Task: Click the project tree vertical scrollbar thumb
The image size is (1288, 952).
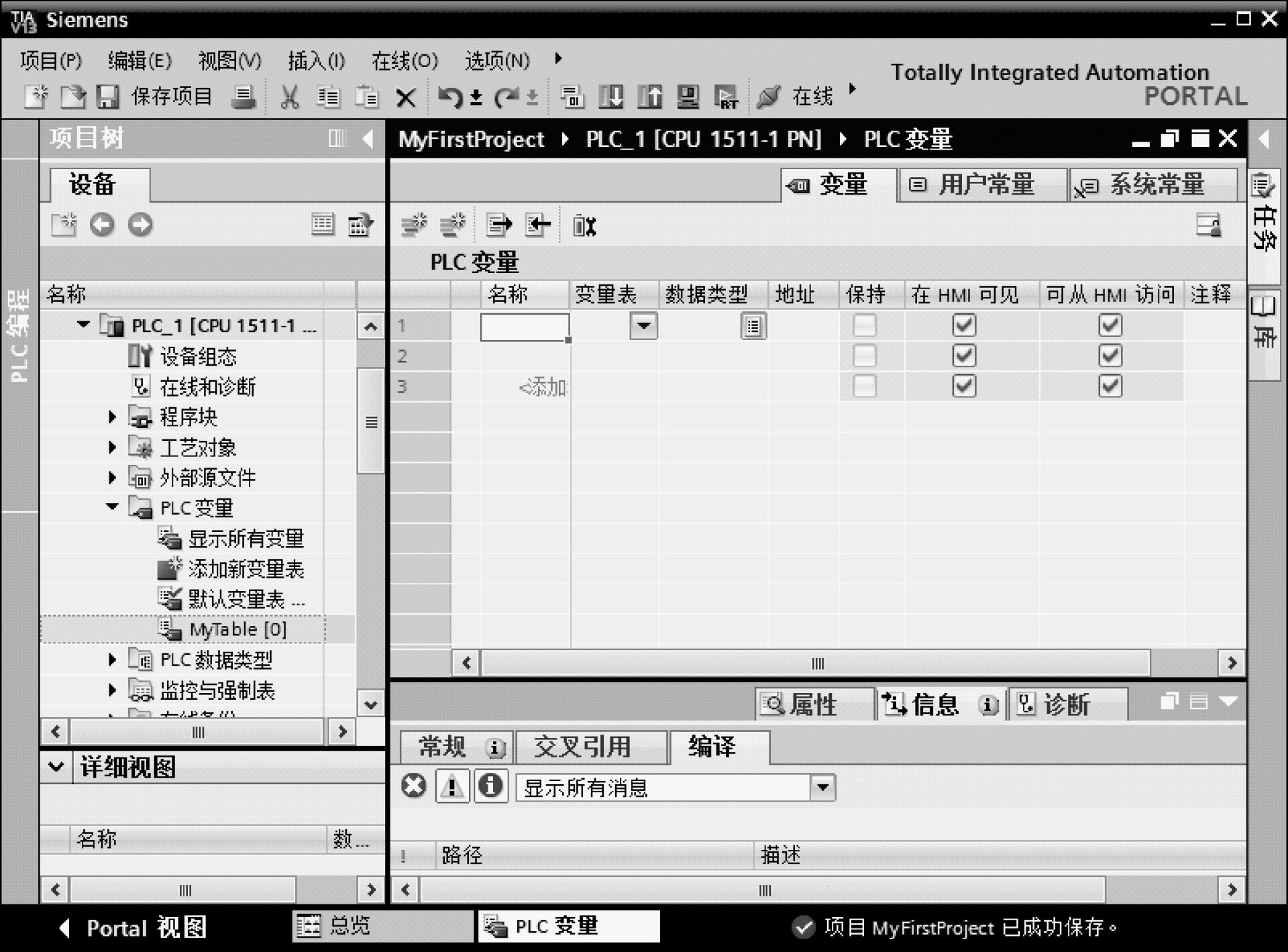Action: 370,421
